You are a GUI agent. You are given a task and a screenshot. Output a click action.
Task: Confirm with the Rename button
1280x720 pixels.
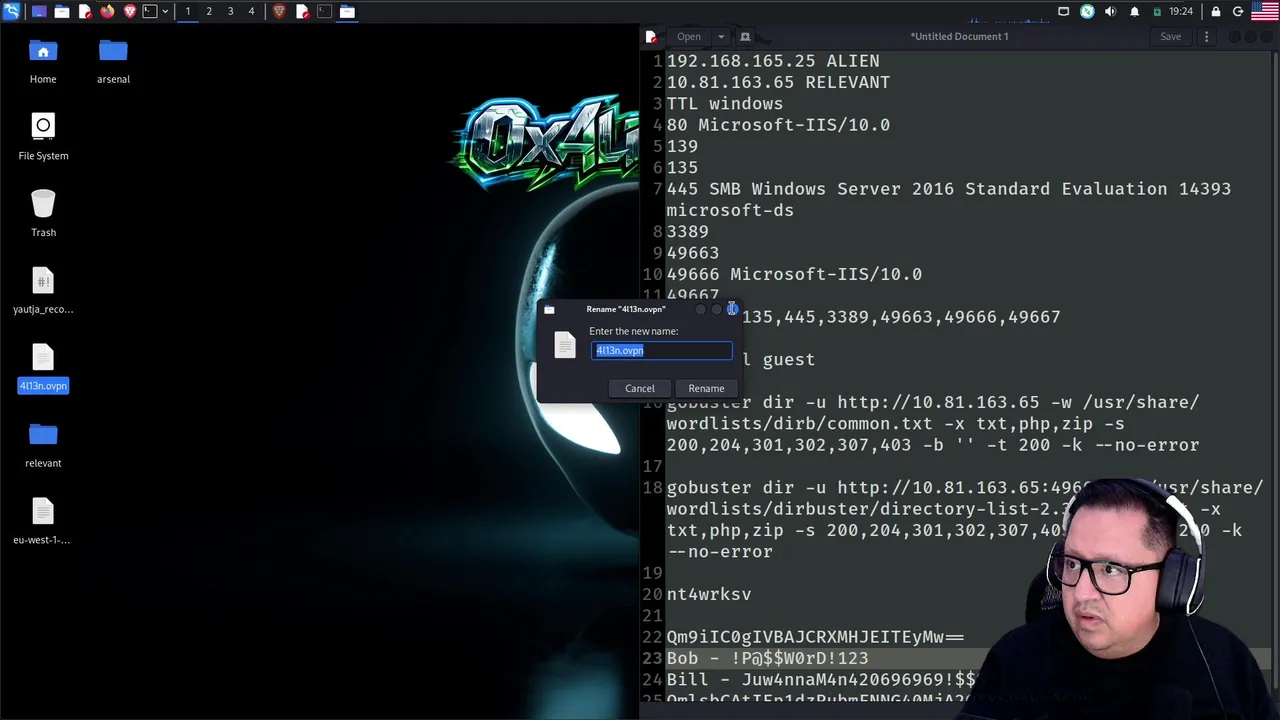coord(706,388)
